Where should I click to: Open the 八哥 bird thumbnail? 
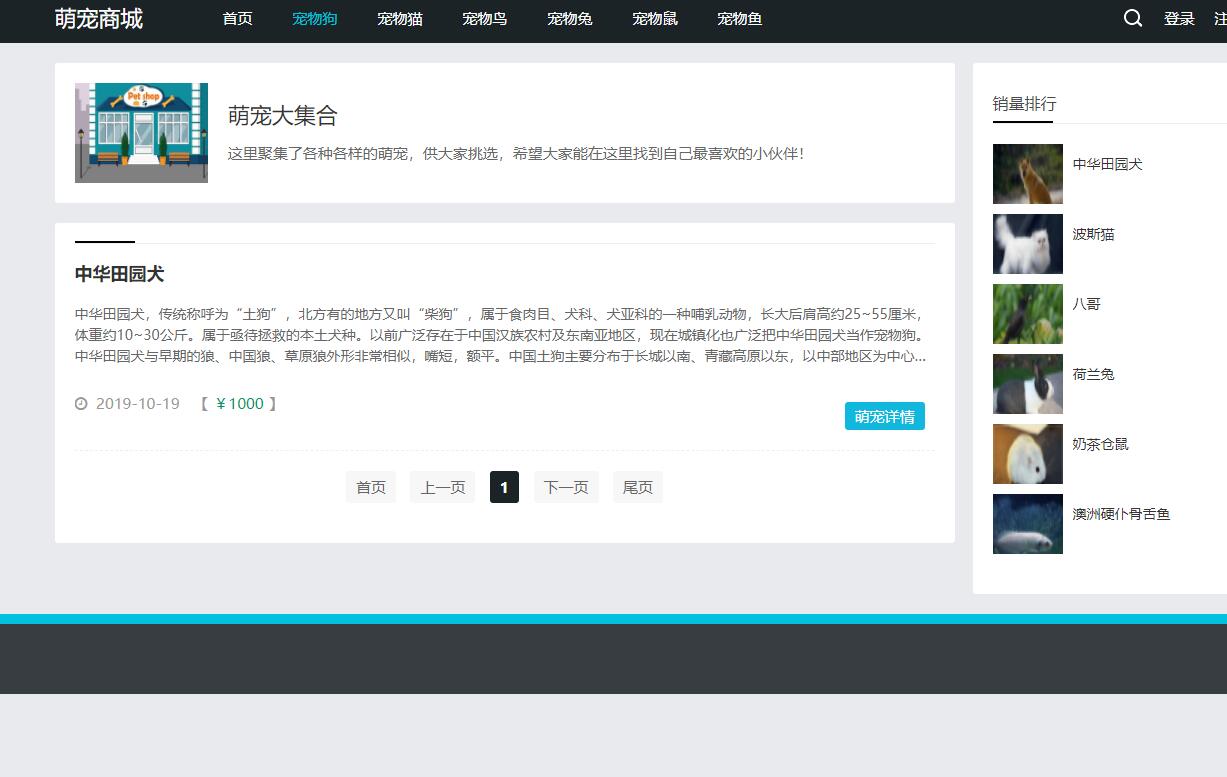pyautogui.click(x=1027, y=314)
